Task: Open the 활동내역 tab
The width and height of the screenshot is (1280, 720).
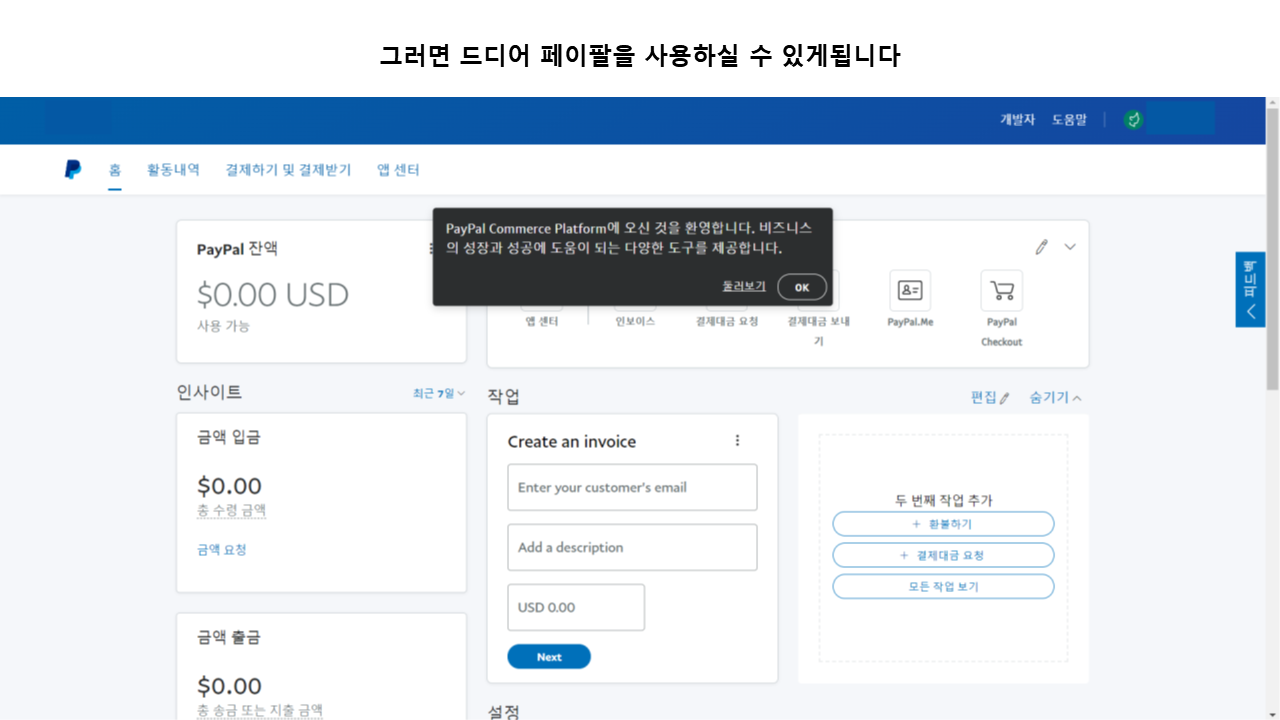Action: (x=173, y=170)
